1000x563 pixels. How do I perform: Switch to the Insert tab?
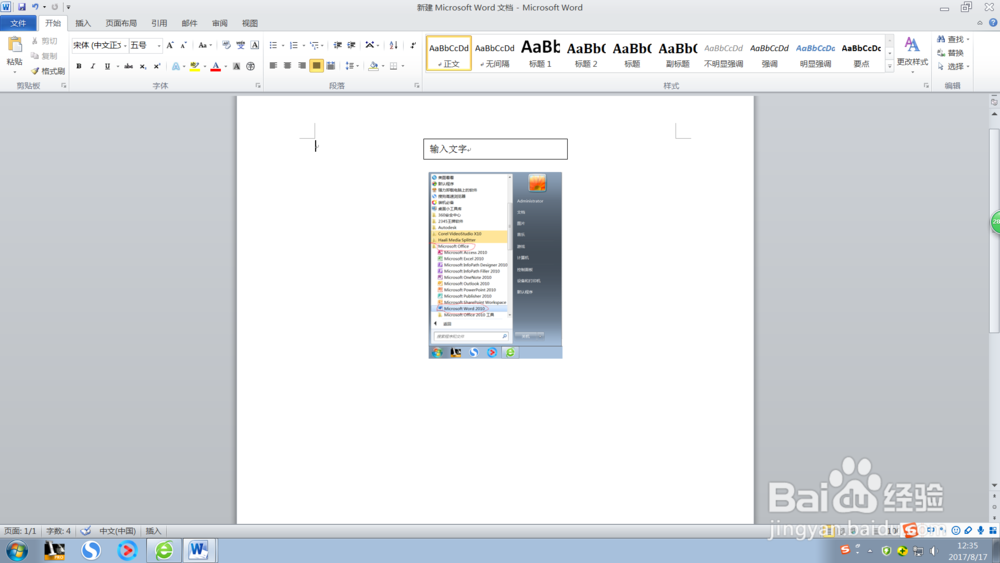[x=83, y=24]
